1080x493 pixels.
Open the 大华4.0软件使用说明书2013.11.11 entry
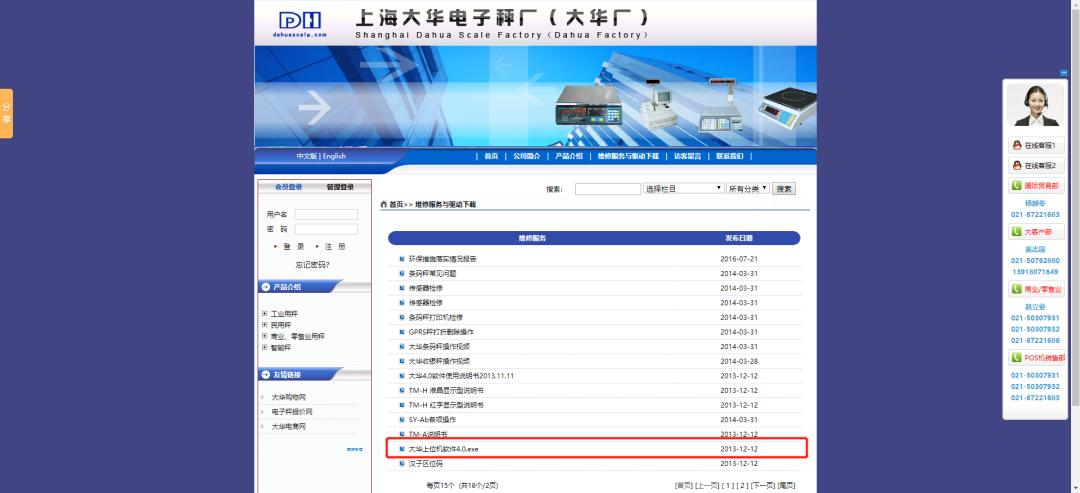[x=461, y=376]
